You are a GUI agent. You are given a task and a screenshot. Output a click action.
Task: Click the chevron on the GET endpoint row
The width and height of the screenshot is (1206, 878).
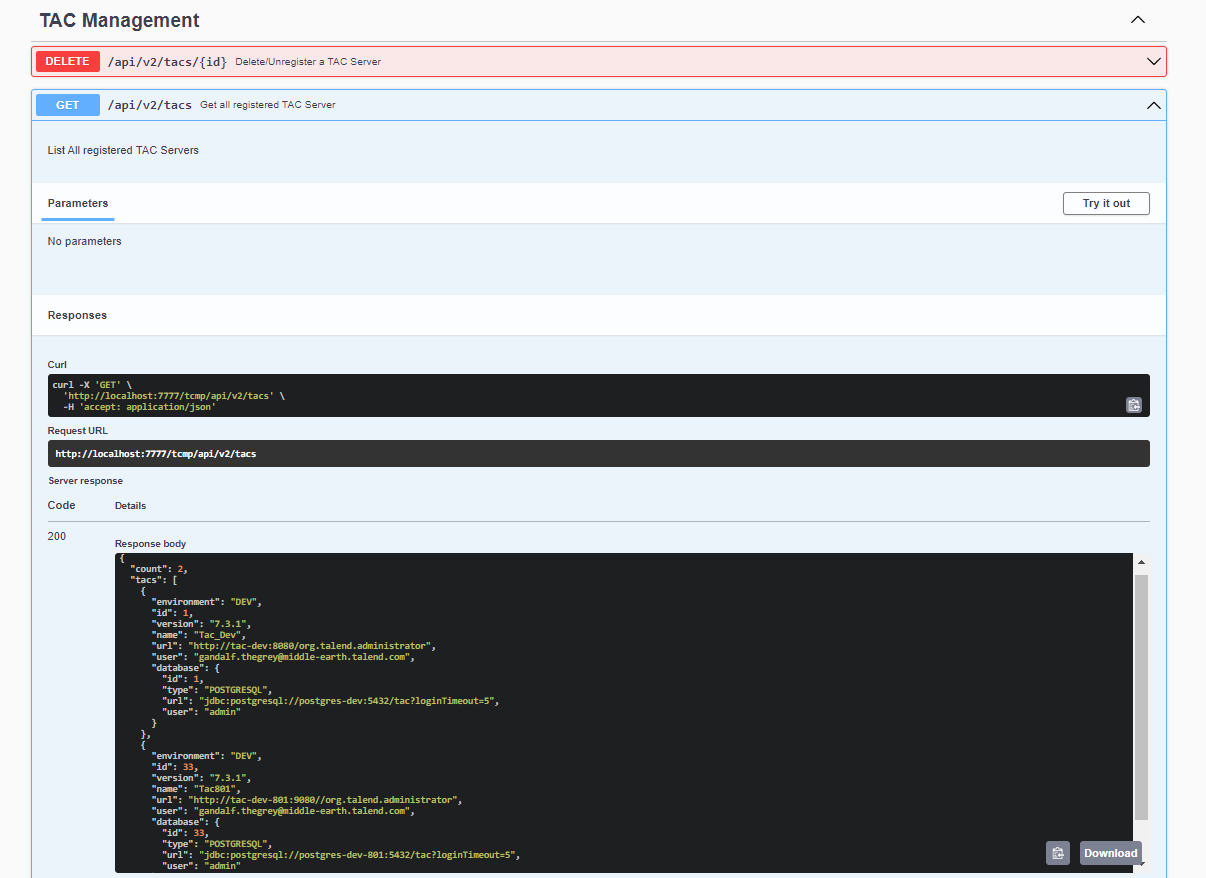click(1153, 105)
